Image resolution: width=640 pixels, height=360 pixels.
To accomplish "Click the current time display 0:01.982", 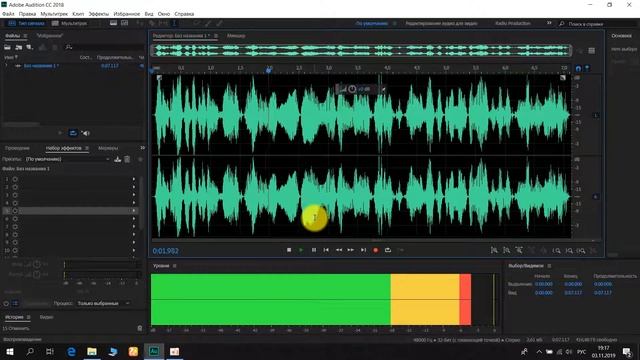I will click(165, 251).
